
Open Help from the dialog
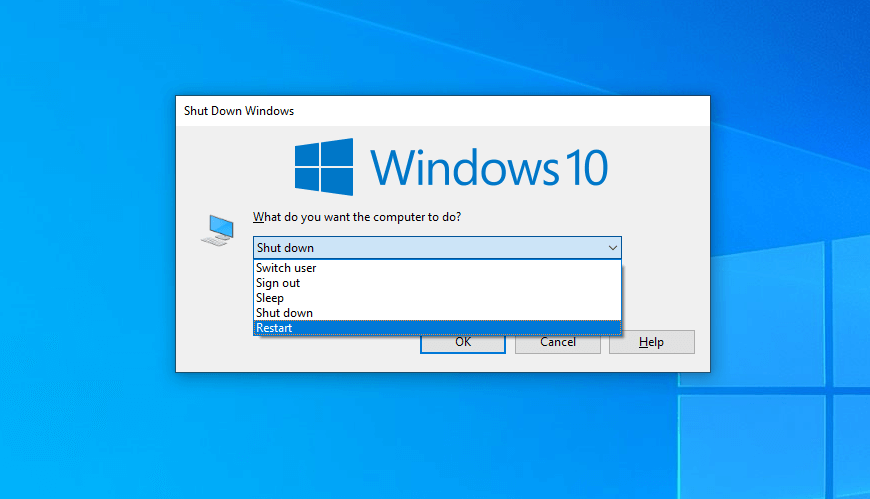pyautogui.click(x=651, y=342)
